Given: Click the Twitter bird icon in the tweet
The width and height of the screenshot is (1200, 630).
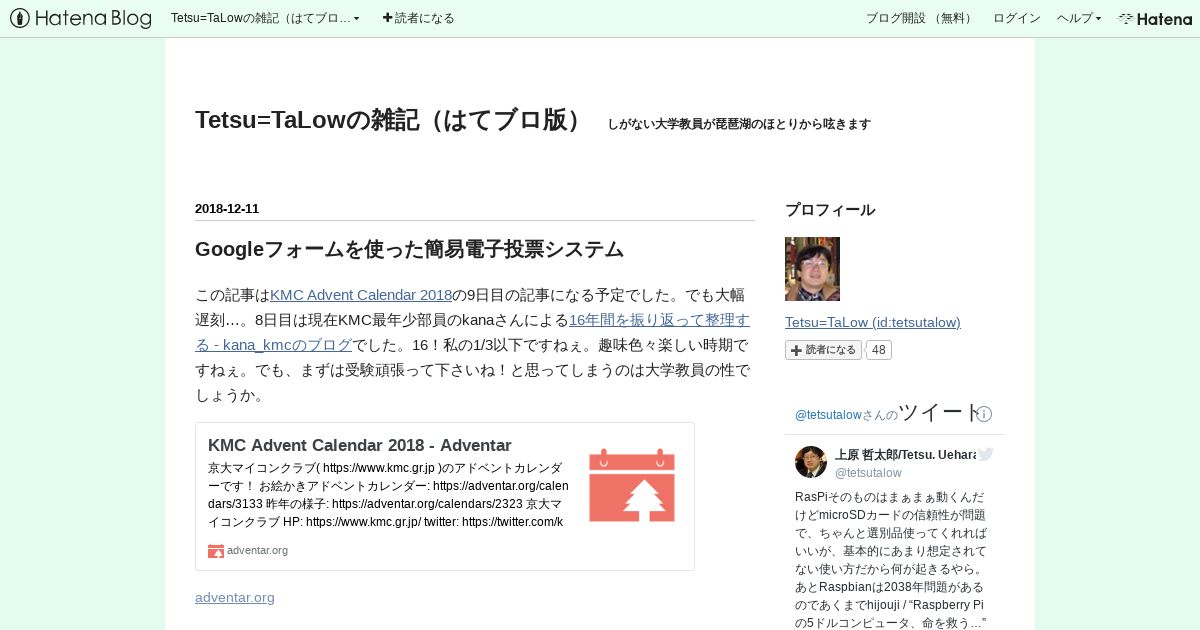Looking at the screenshot, I should click(986, 454).
